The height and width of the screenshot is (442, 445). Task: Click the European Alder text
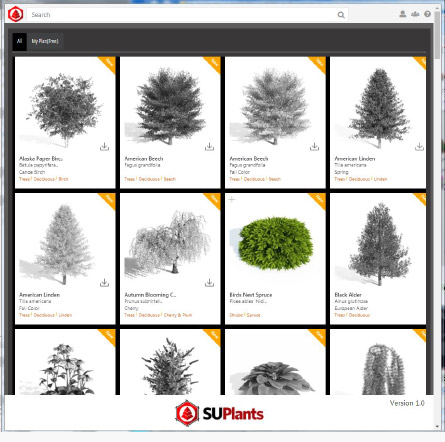(x=351, y=308)
